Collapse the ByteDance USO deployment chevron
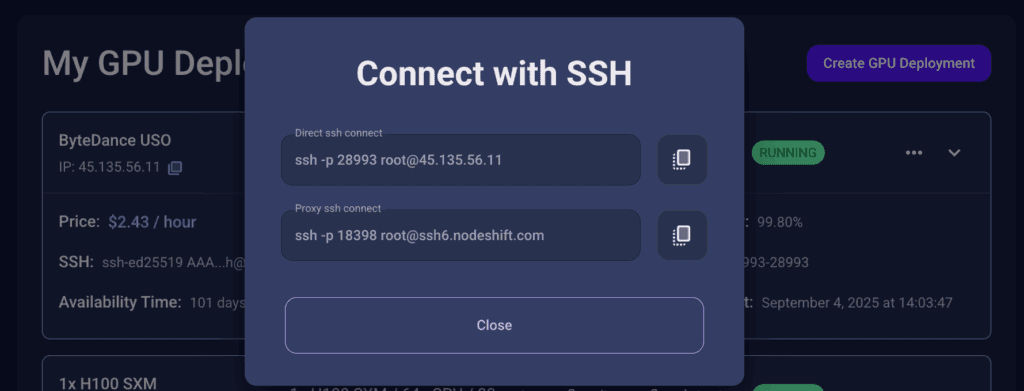 pos(954,153)
